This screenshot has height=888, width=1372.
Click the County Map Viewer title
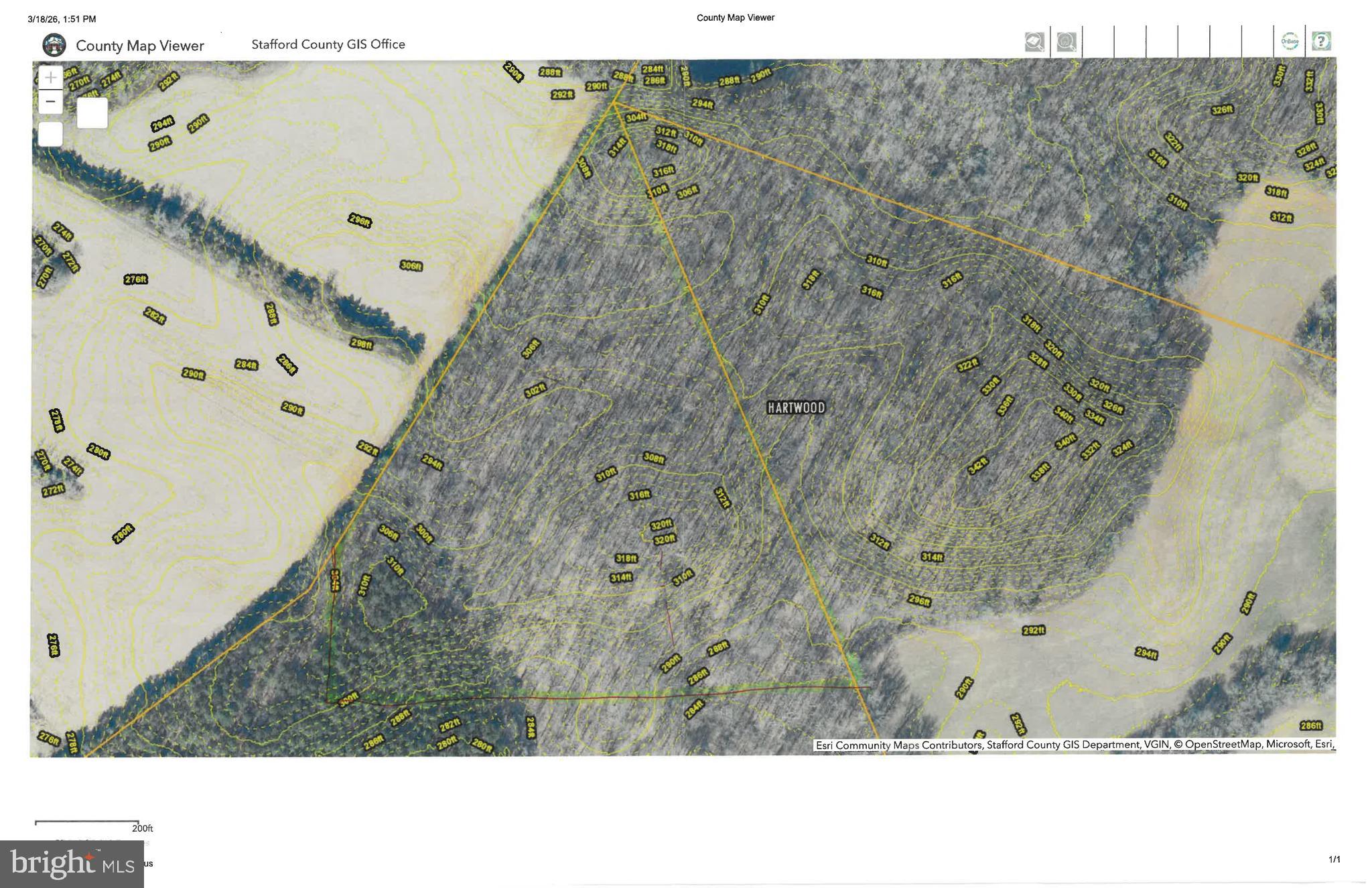coord(140,46)
